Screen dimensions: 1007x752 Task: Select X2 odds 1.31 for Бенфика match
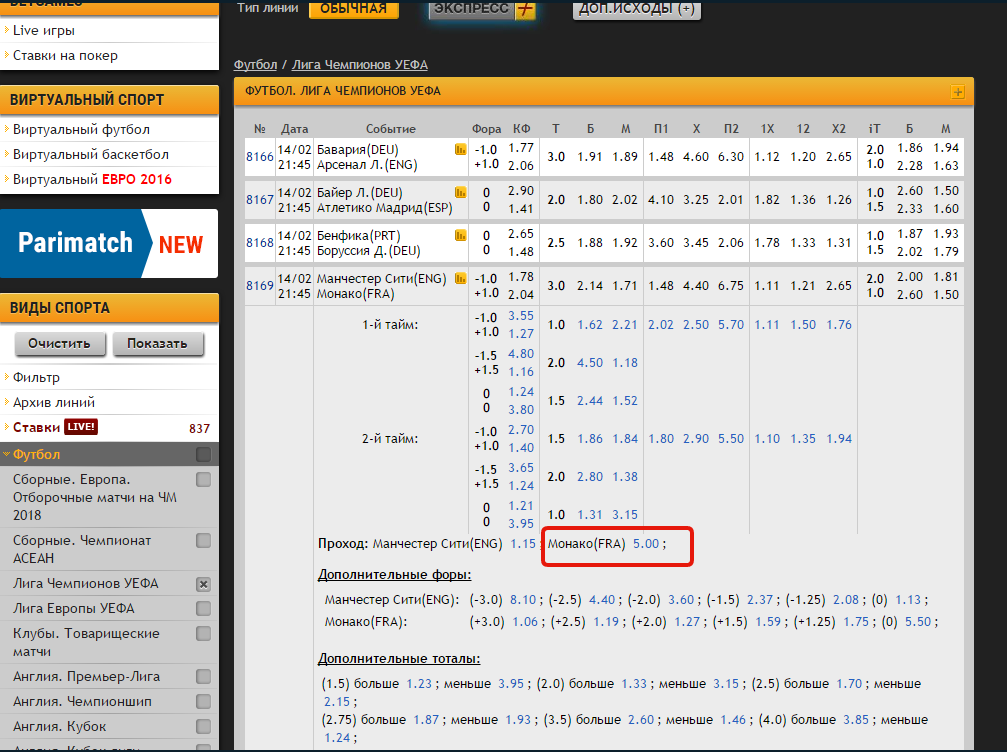point(839,243)
